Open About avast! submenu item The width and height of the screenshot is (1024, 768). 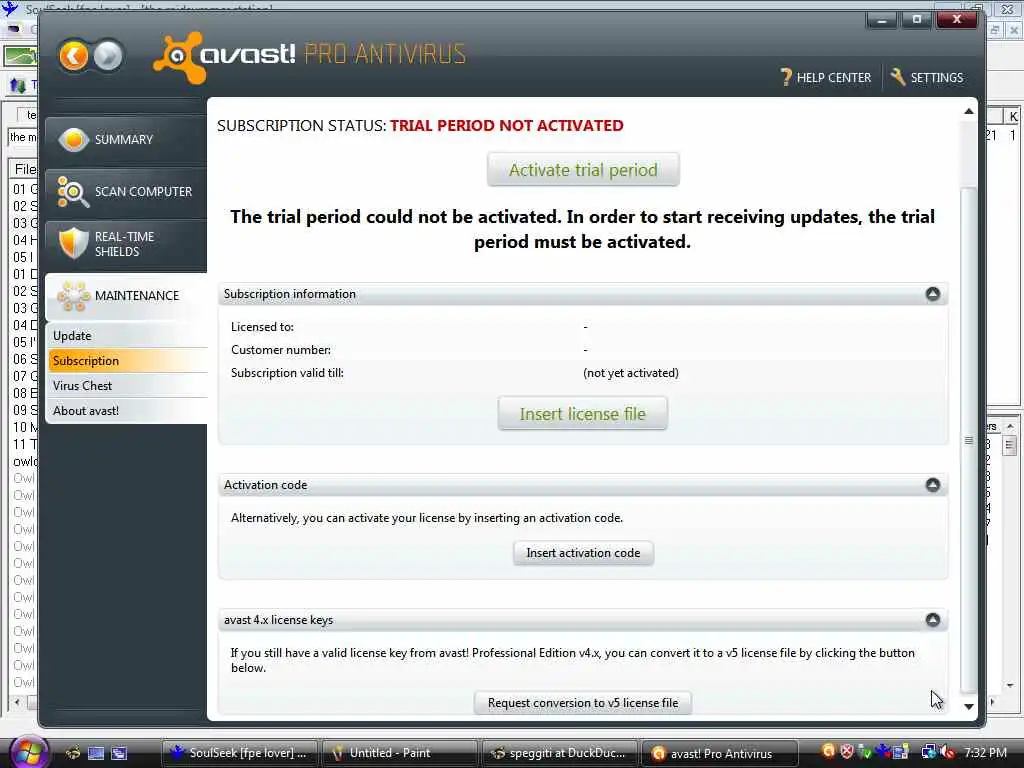click(127, 411)
